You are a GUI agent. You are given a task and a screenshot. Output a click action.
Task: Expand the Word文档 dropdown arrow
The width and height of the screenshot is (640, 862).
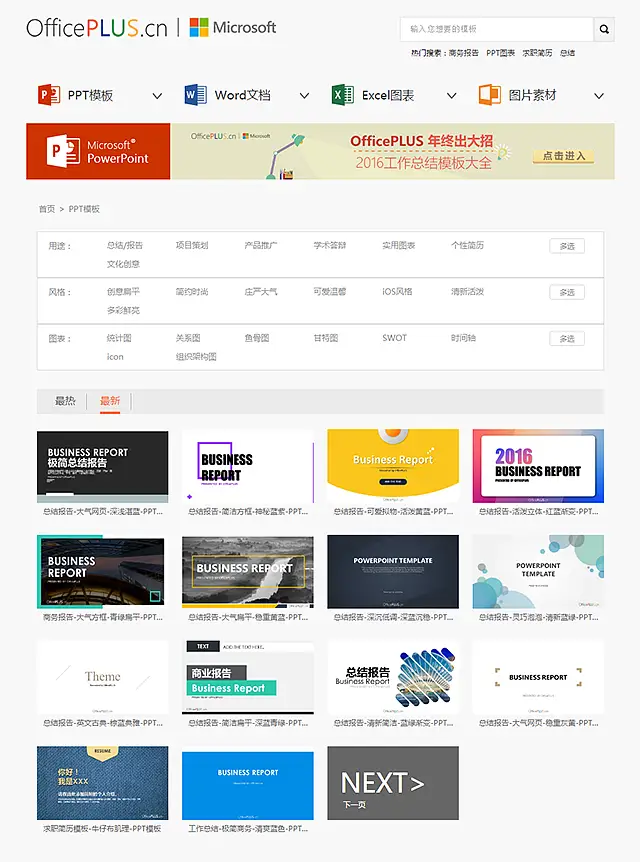tap(304, 96)
